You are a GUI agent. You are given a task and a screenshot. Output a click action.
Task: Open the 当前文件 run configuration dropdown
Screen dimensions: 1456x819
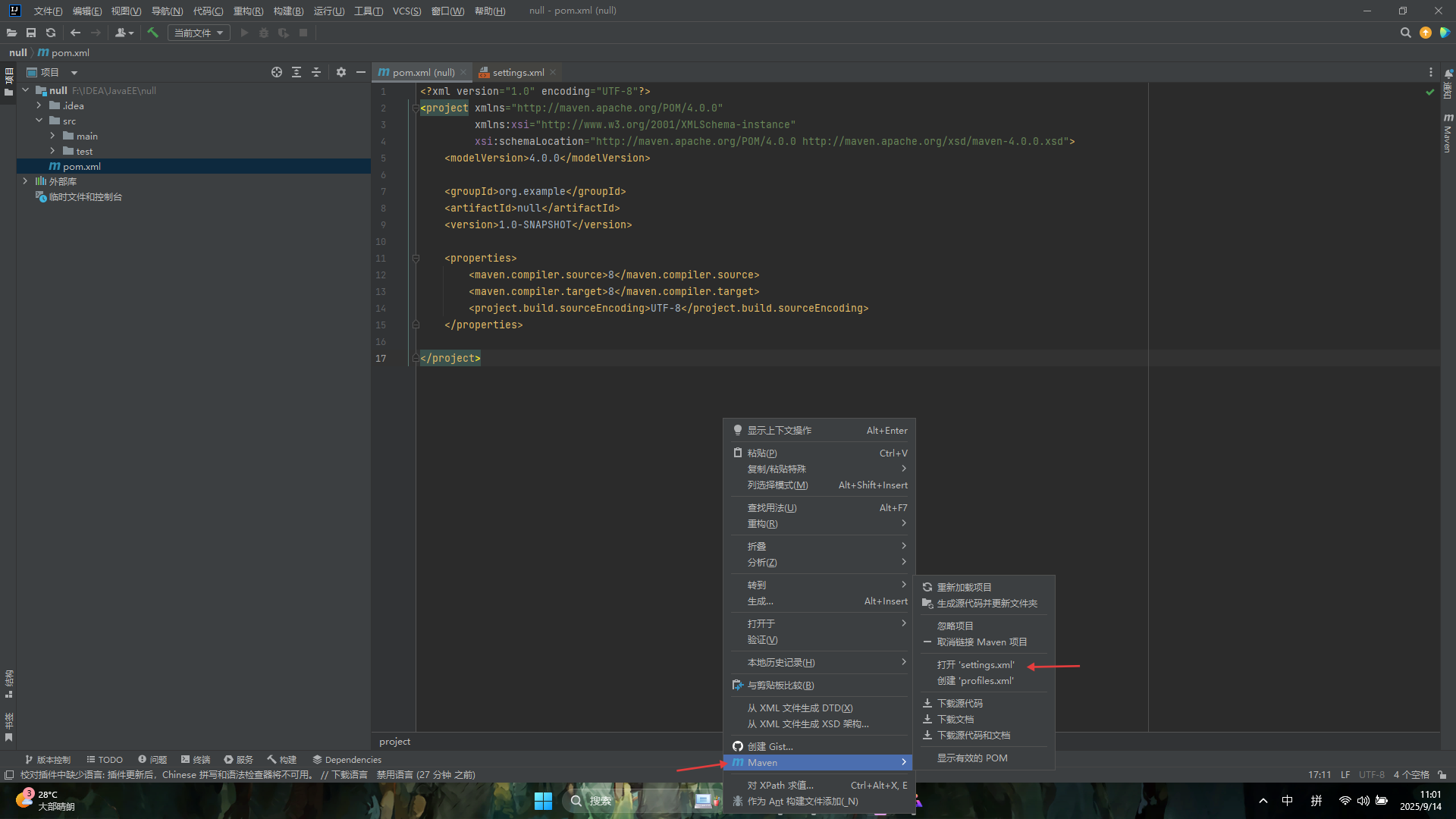199,33
